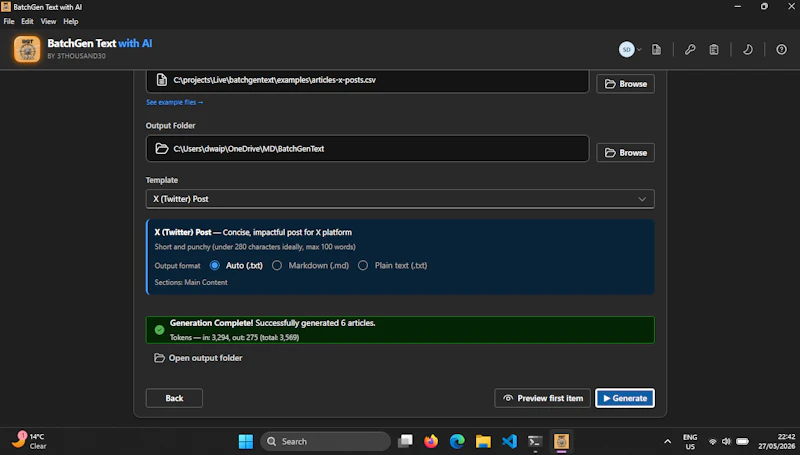This screenshot has height=455, width=800.
Task: Open the Help menu
Action: (x=70, y=21)
